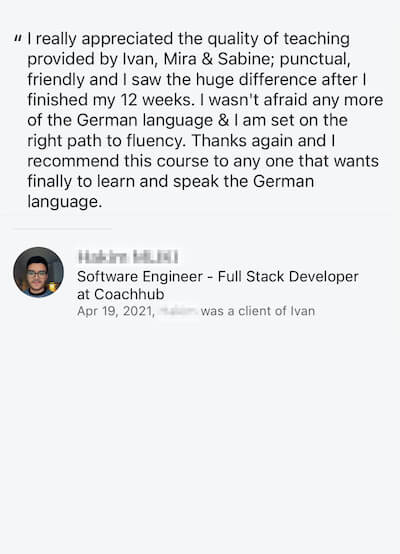Click the blurred first name beside the date
The height and width of the screenshot is (554, 400).
pos(178,311)
